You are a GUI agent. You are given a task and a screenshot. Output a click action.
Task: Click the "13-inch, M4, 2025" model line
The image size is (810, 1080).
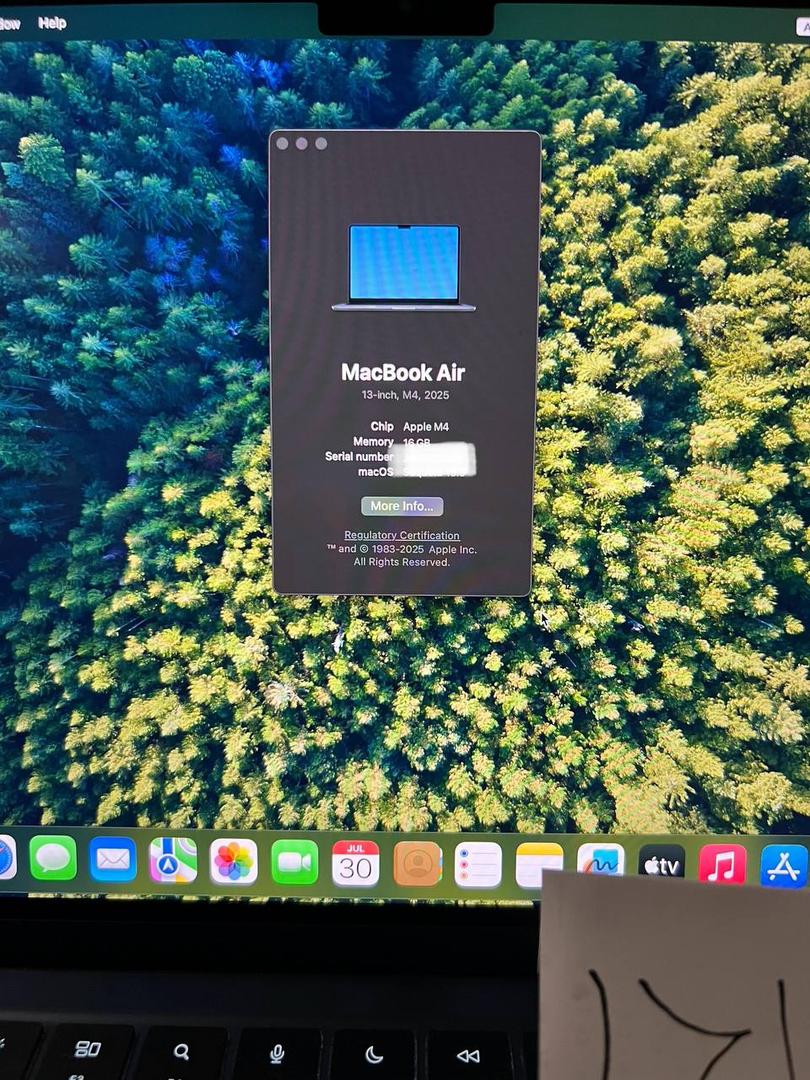point(405,395)
